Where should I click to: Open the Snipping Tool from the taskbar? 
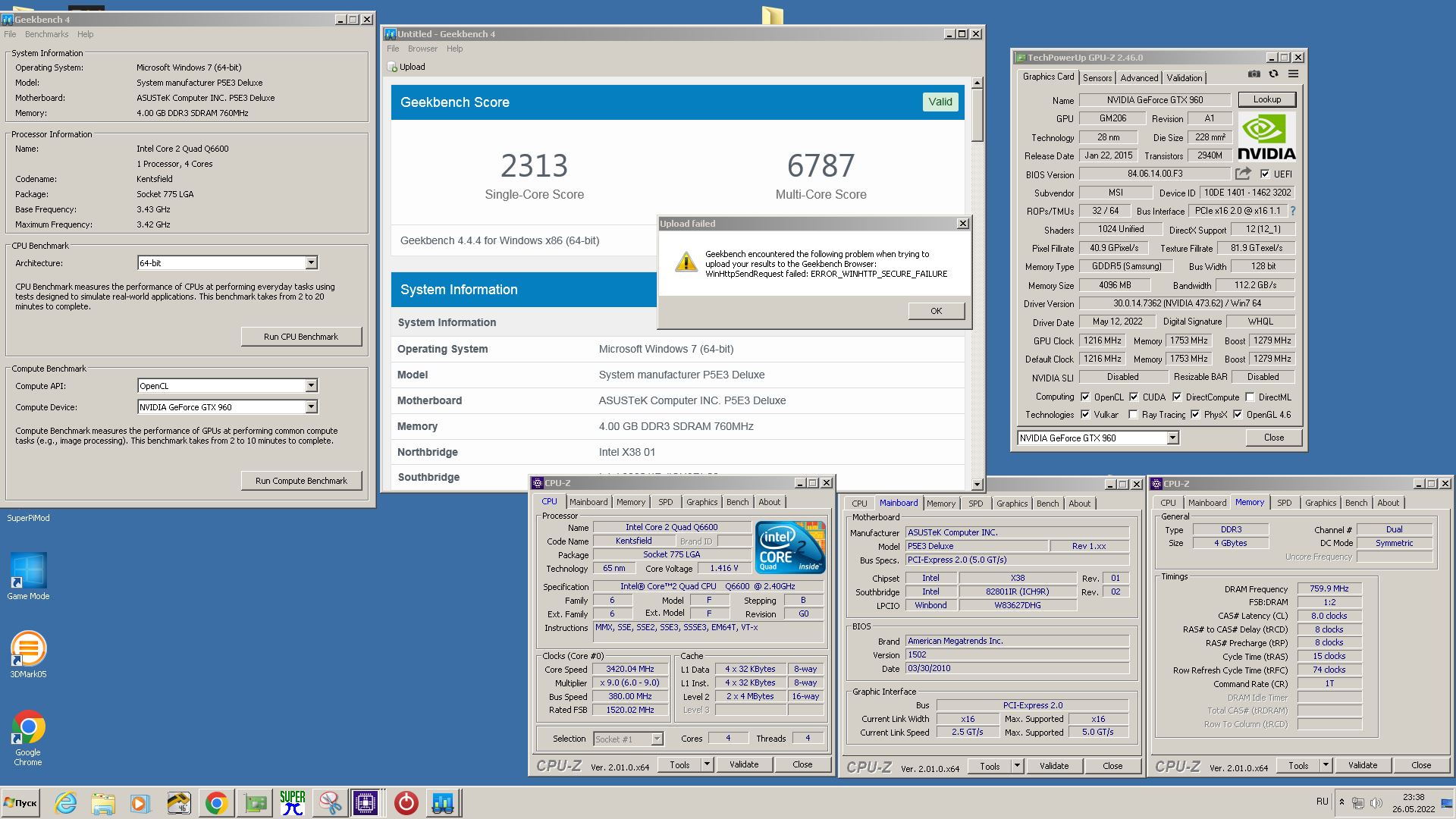click(x=330, y=803)
